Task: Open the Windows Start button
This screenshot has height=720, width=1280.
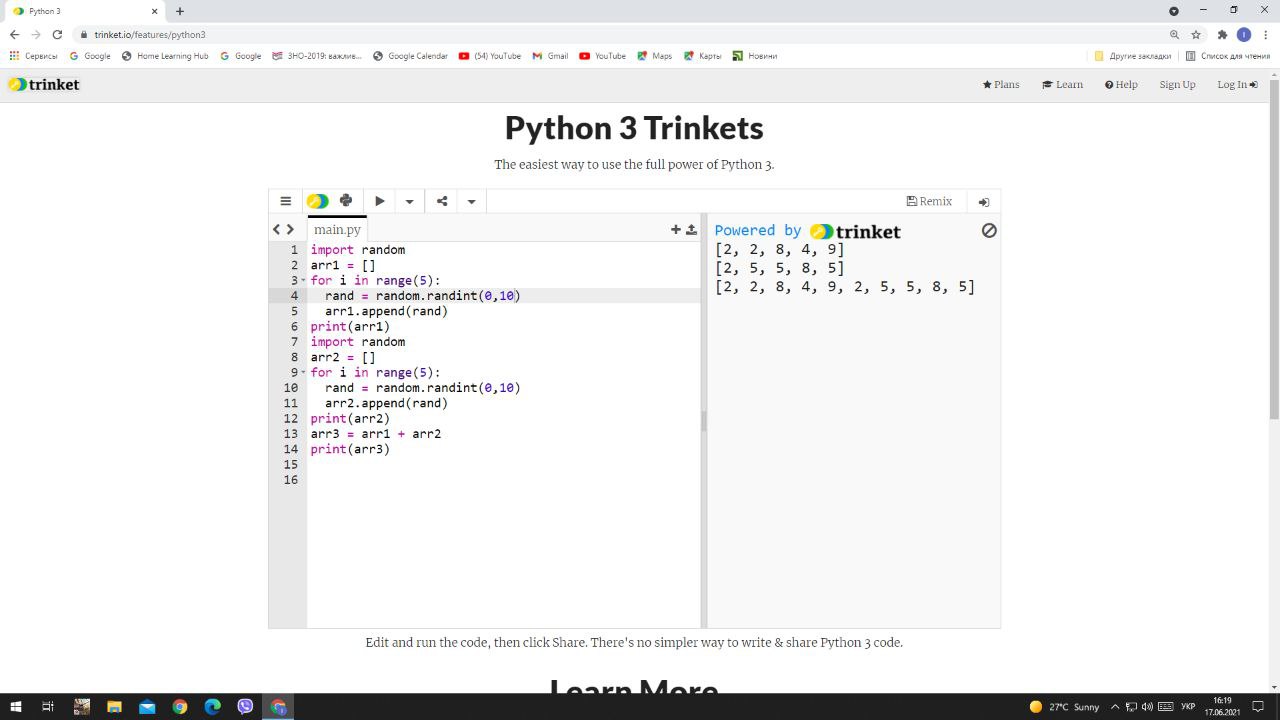Action: click(x=15, y=707)
